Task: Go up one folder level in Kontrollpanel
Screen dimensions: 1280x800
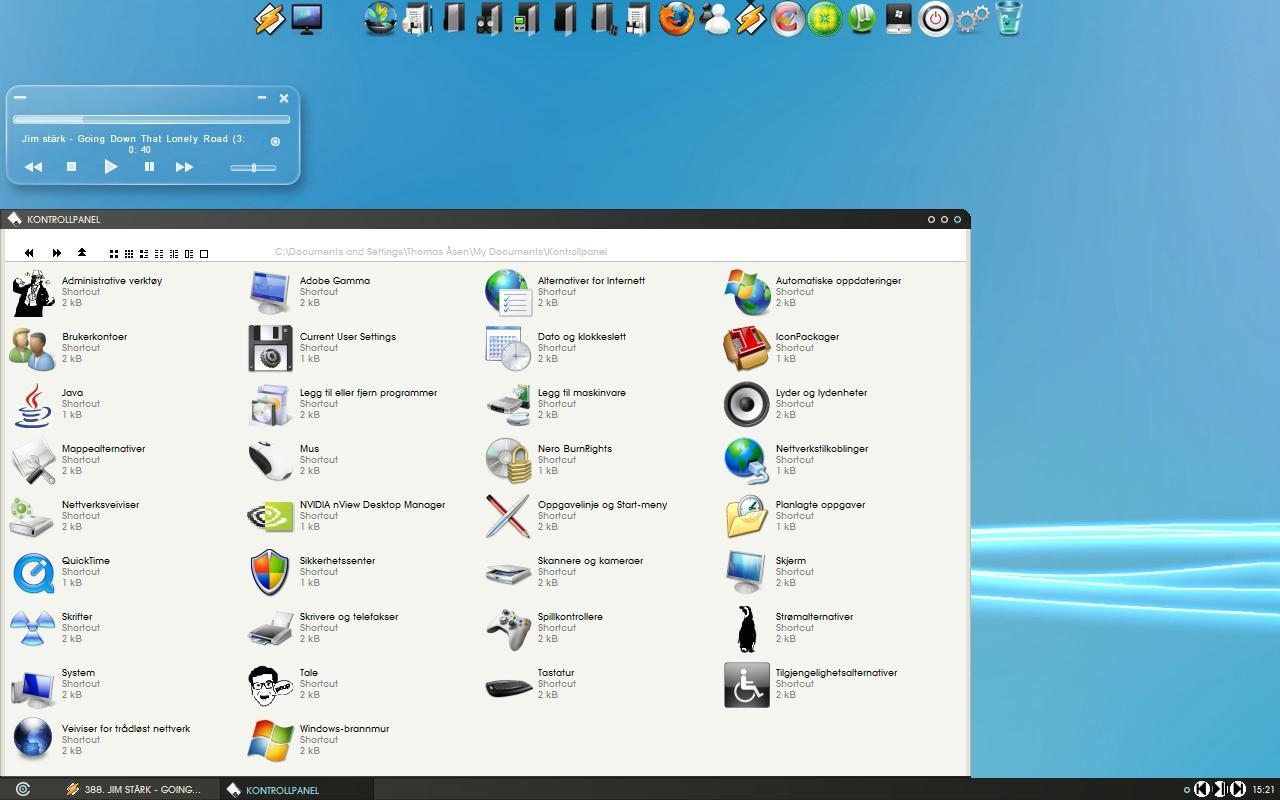Action: (x=82, y=253)
